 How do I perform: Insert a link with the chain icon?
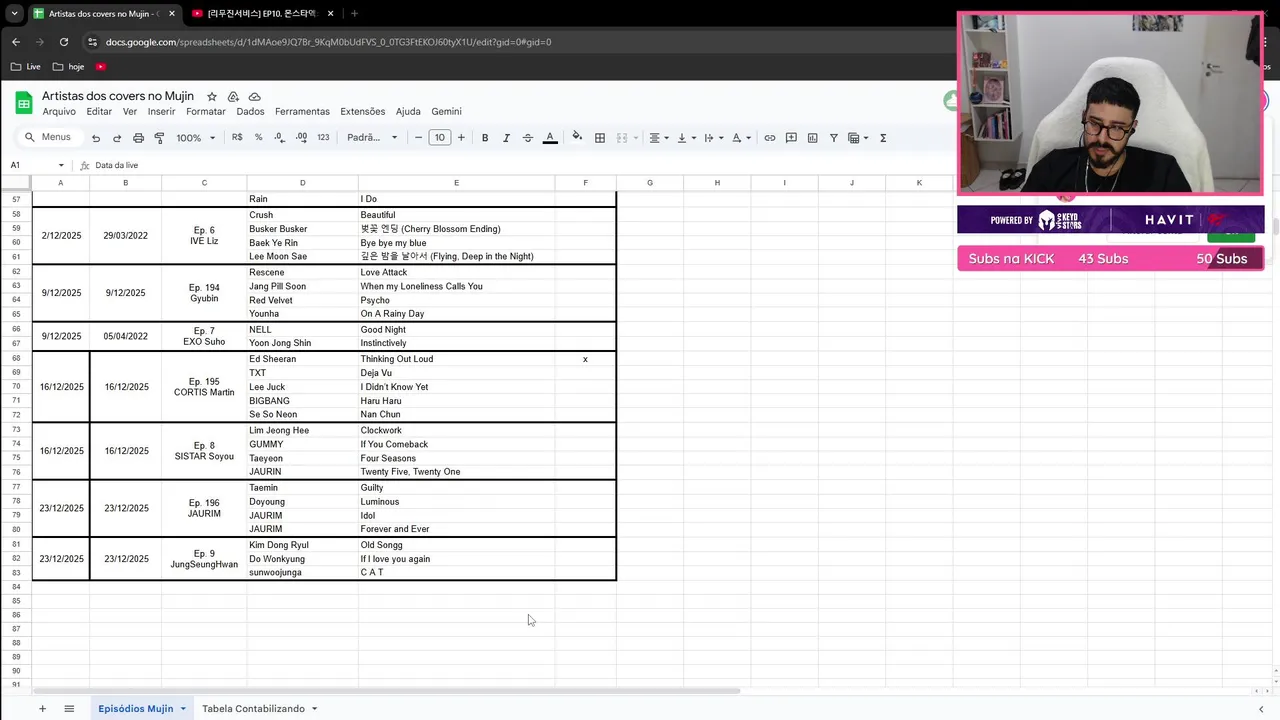[x=770, y=138]
